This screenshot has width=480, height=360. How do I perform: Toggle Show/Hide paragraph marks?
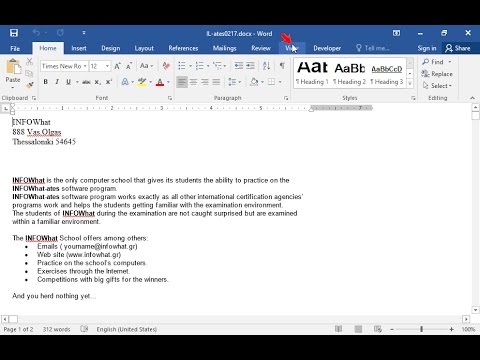click(282, 66)
